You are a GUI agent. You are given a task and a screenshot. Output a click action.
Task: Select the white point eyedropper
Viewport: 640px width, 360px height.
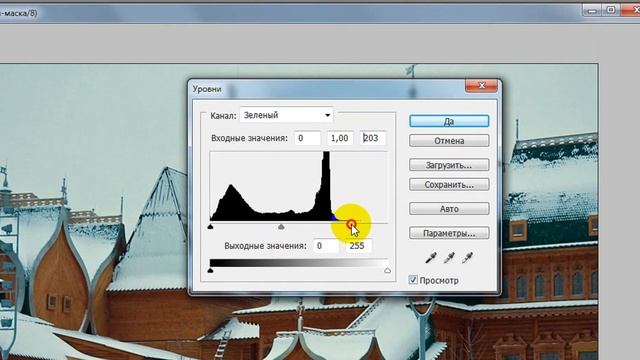pos(467,258)
